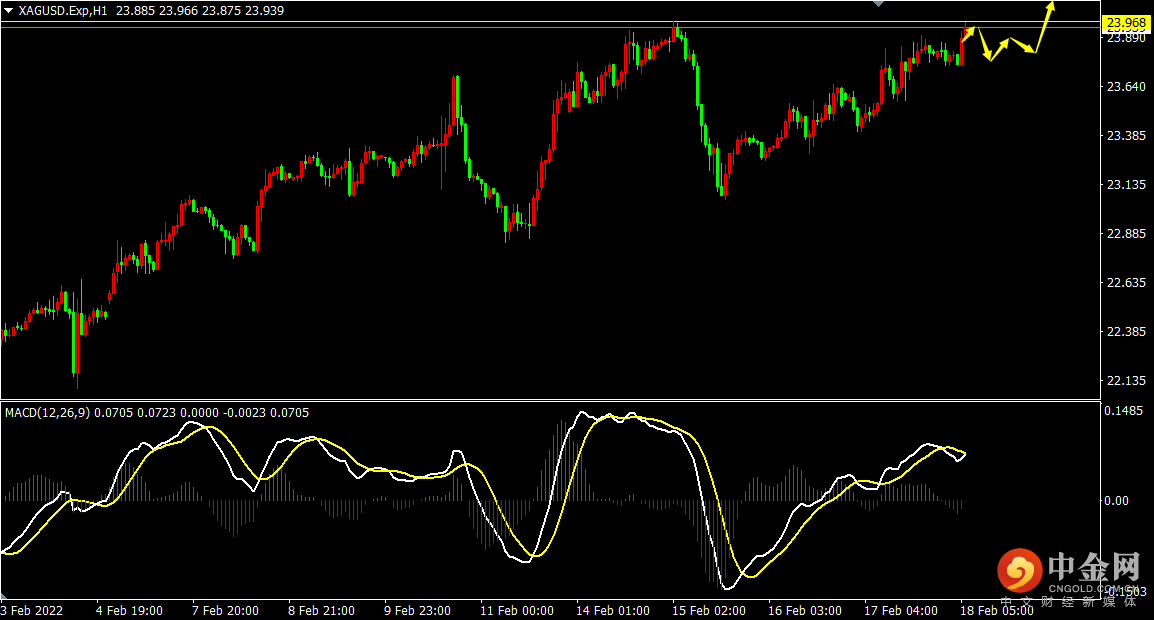1154x620 pixels.
Task: Click the tall final yellow upward arrow
Action: point(1044,24)
